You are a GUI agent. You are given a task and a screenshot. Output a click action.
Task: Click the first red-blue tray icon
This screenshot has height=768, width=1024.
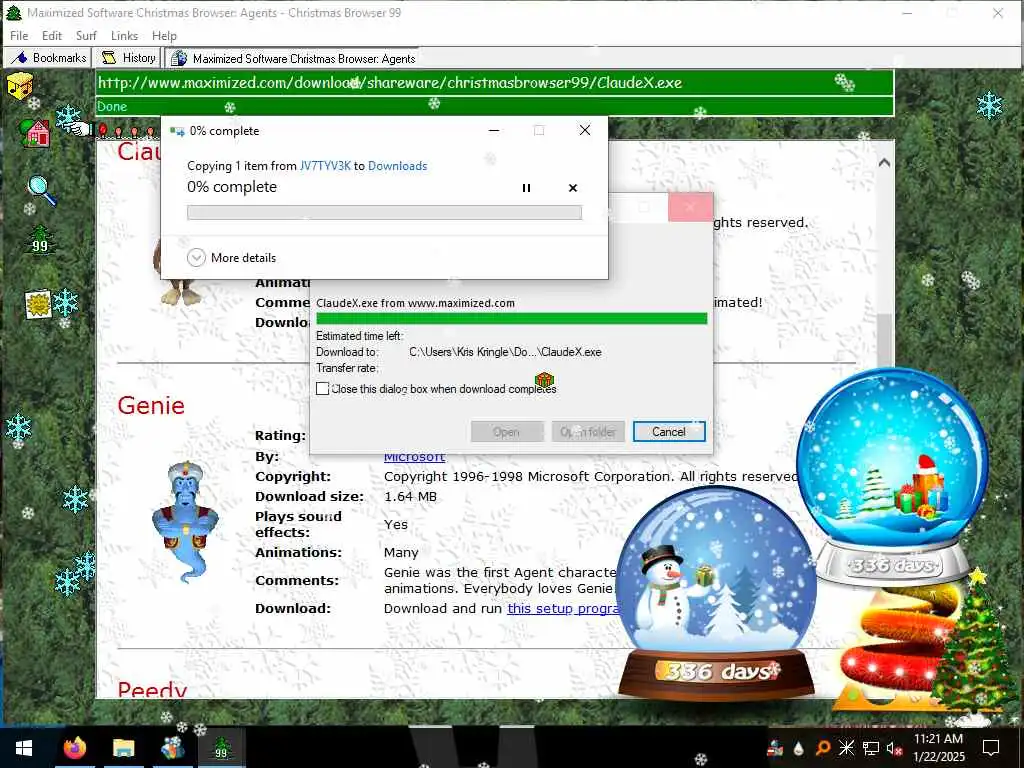point(775,748)
